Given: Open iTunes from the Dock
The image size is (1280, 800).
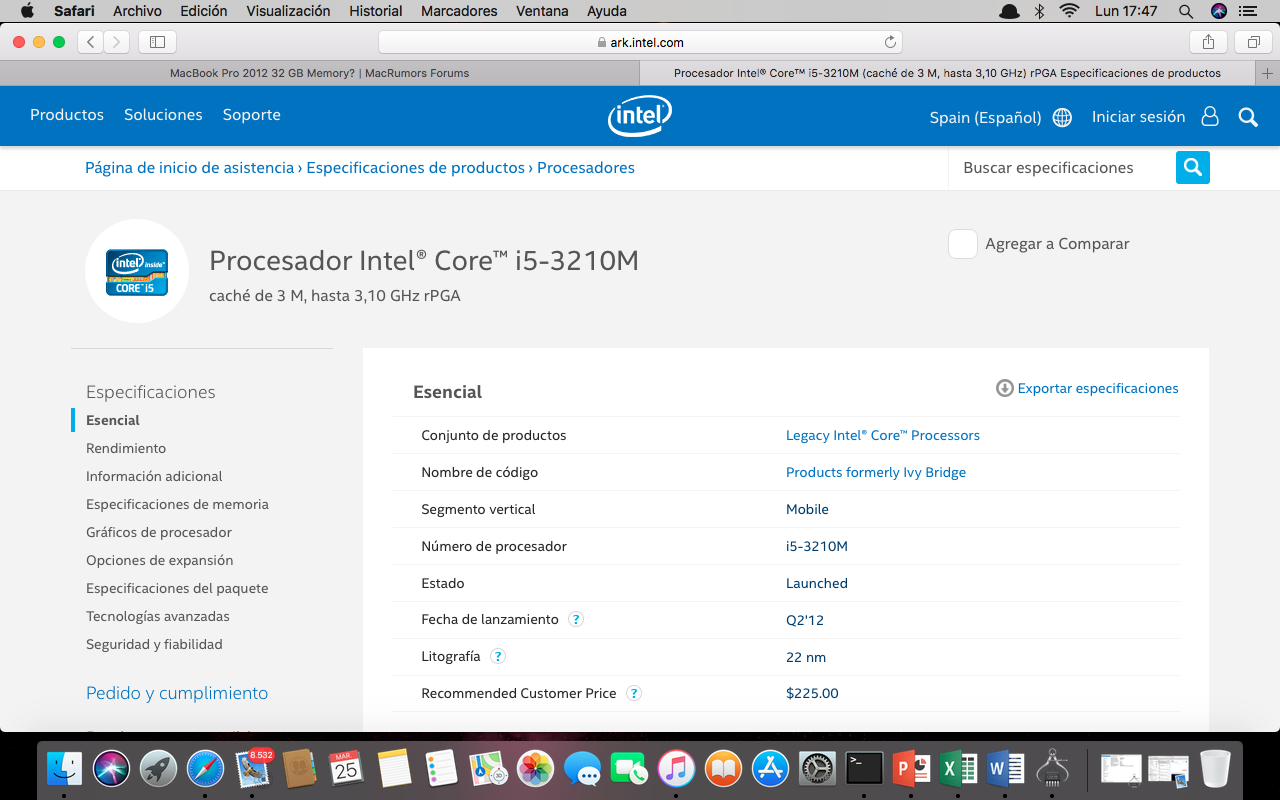Looking at the screenshot, I should (676, 768).
